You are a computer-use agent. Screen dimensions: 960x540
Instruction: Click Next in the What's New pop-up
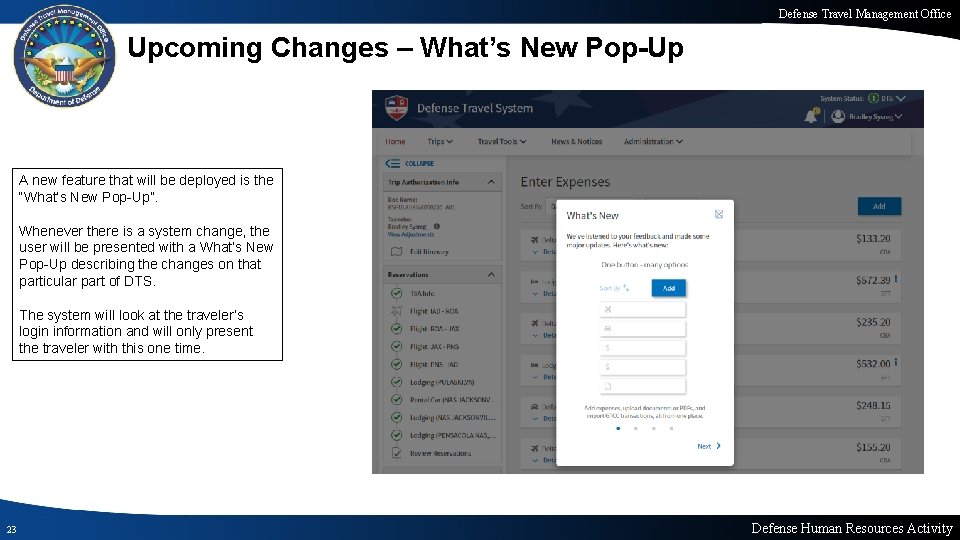click(709, 446)
